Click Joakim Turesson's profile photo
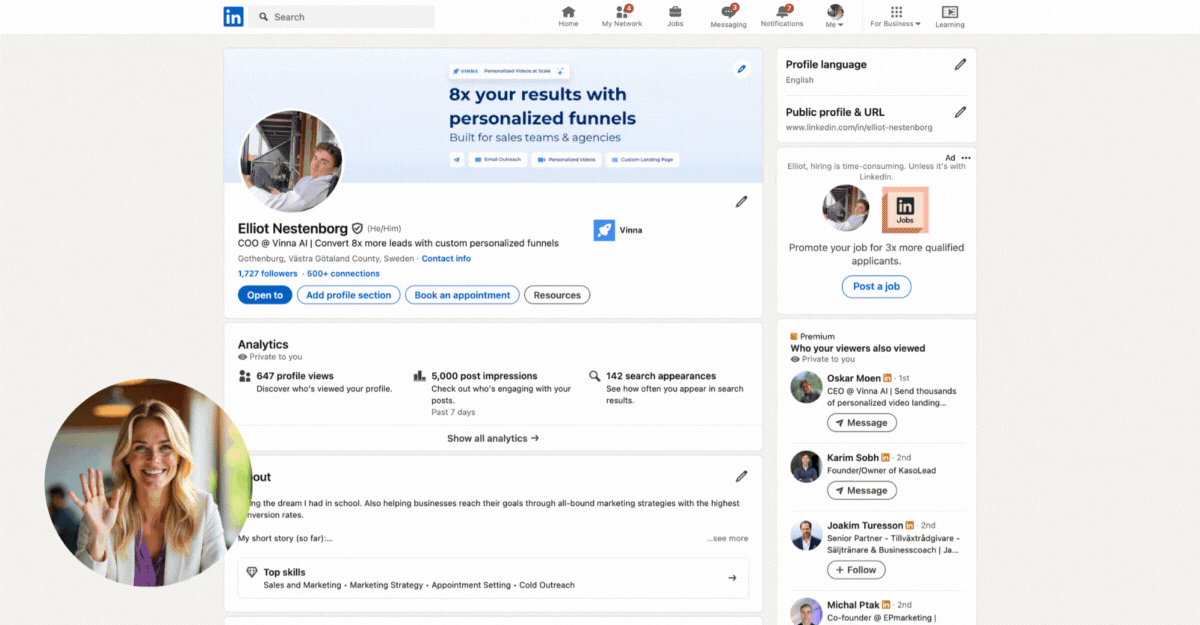Screen dimensions: 1200x625 tap(806, 534)
